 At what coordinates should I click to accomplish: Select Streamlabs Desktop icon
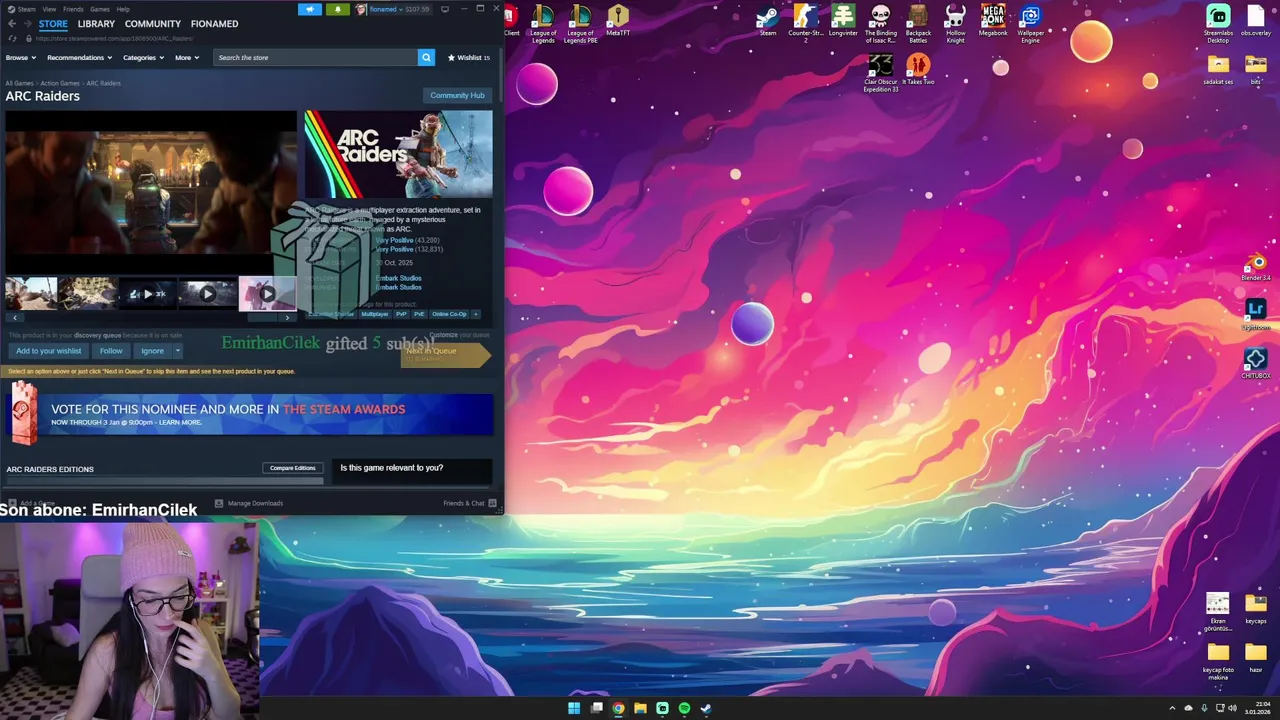tap(1218, 22)
